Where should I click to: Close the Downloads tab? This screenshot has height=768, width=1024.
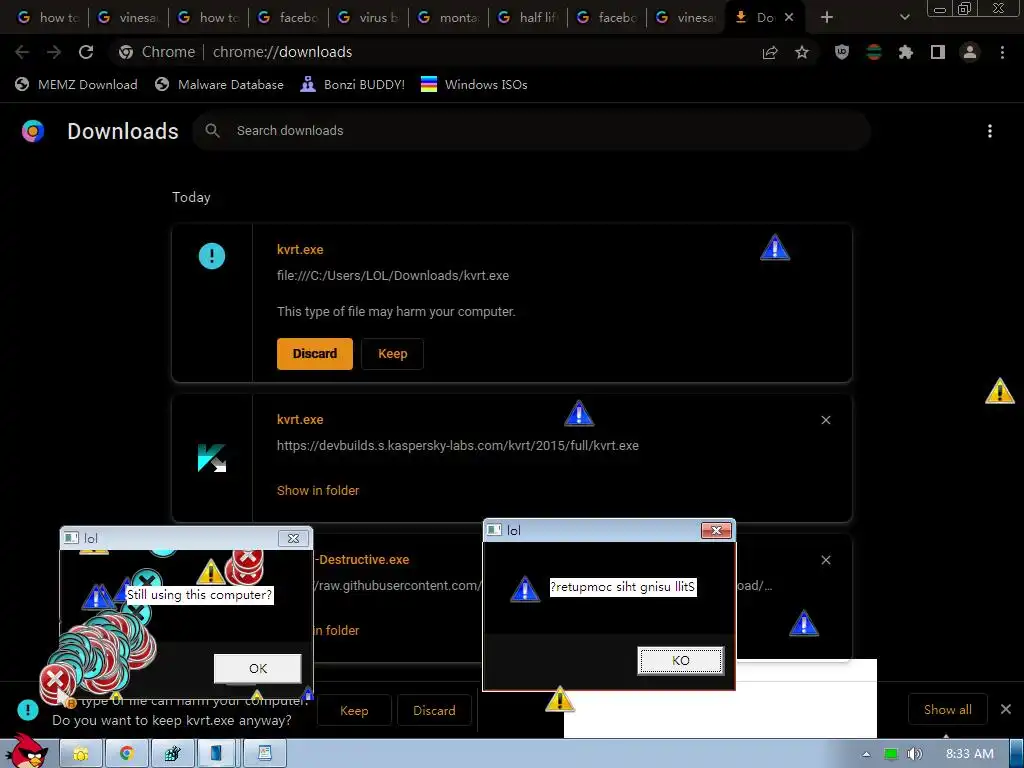pyautogui.click(x=789, y=17)
